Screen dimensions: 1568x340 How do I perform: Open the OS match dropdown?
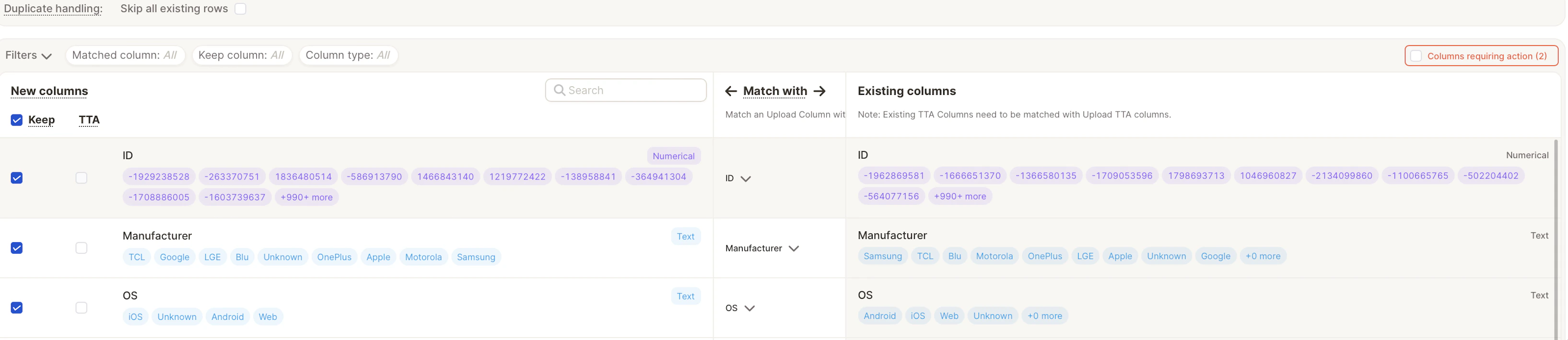[739, 308]
